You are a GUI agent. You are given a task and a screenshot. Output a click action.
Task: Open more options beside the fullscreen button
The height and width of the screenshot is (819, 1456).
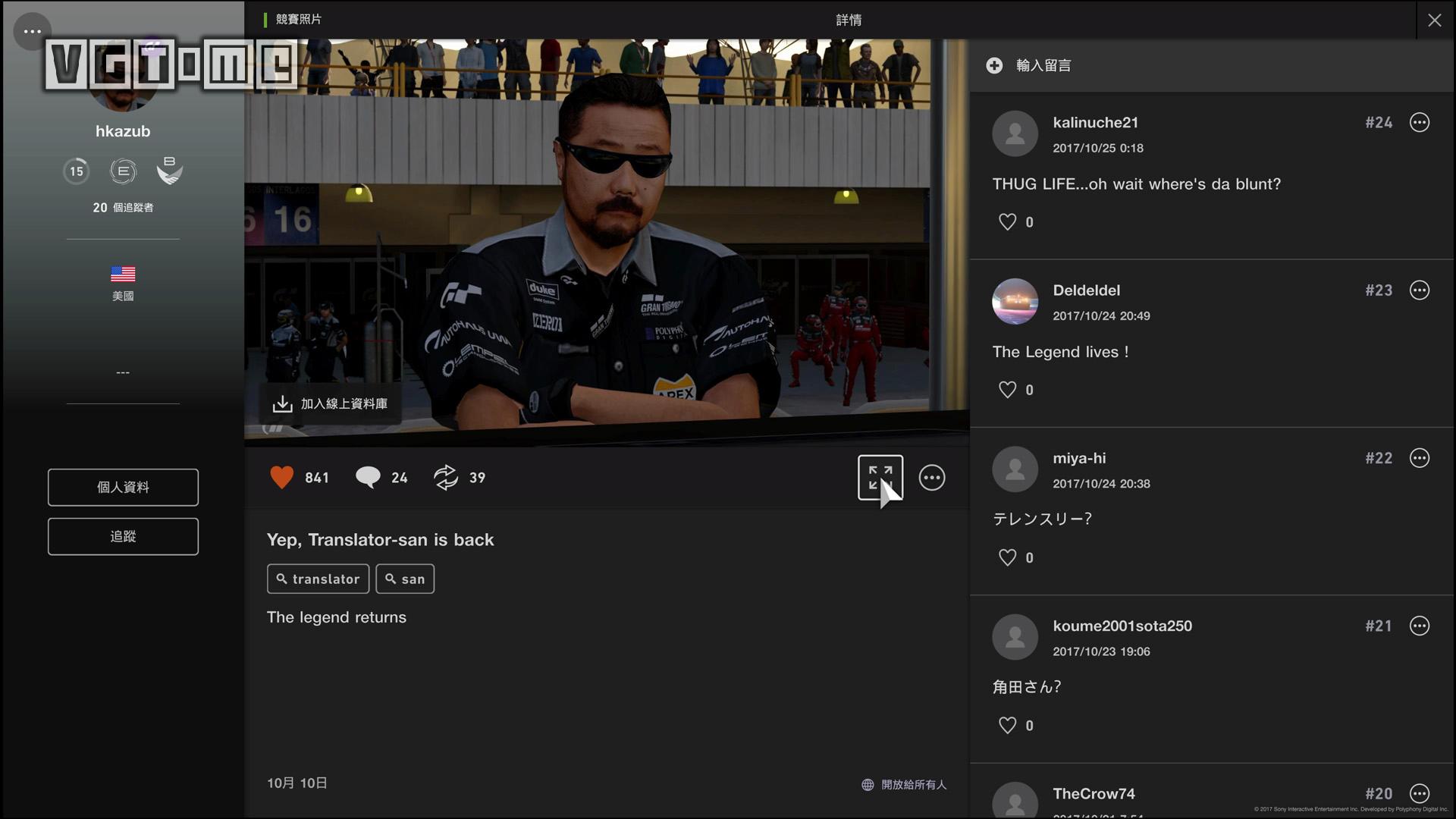(x=932, y=478)
